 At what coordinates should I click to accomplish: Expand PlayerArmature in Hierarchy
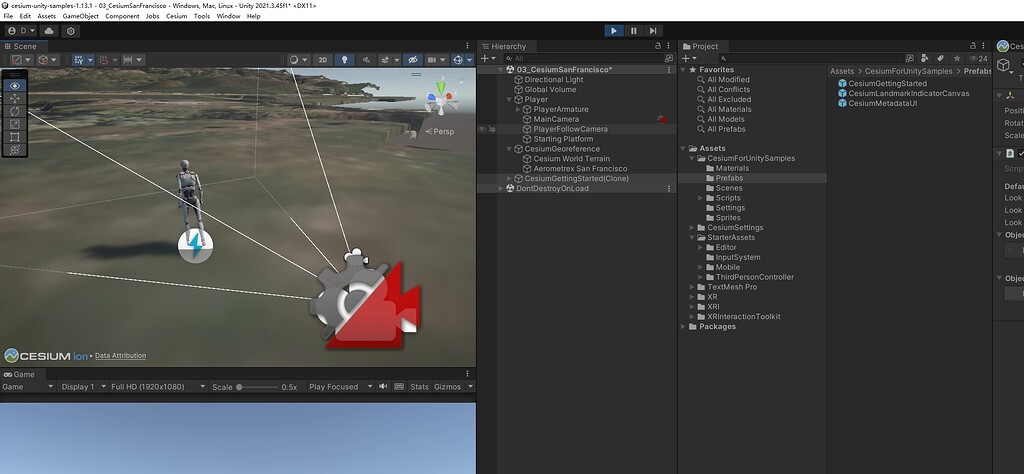[x=519, y=110]
